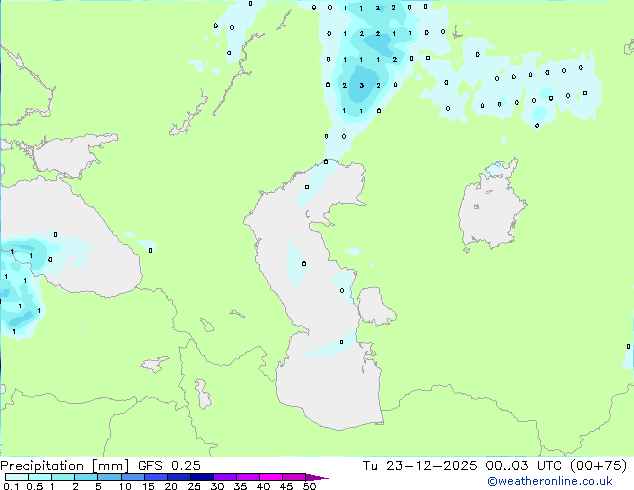Click the 2–5 mm legend swatch
Screen dimensions: 634x490
(86, 477)
